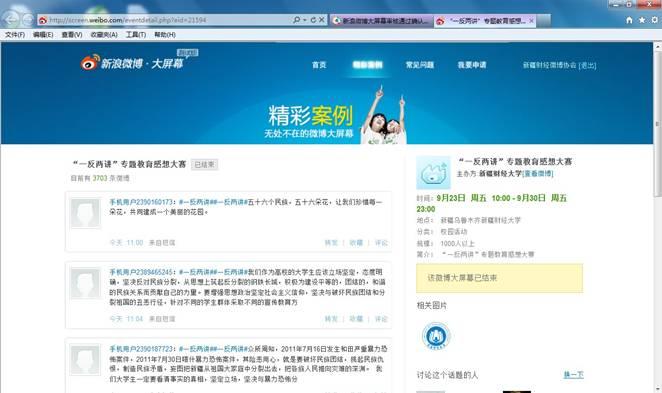Click the scrollbar up arrow

pos(657,45)
